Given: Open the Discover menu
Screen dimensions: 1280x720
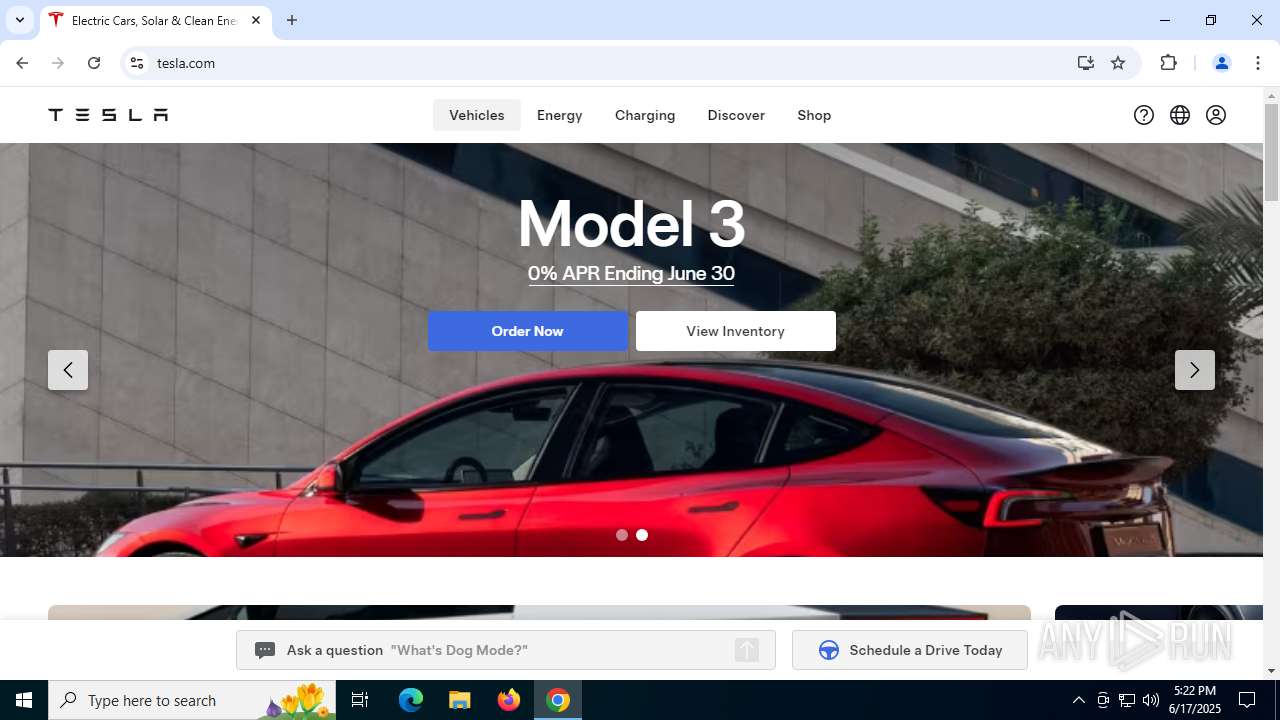Looking at the screenshot, I should 736,115.
